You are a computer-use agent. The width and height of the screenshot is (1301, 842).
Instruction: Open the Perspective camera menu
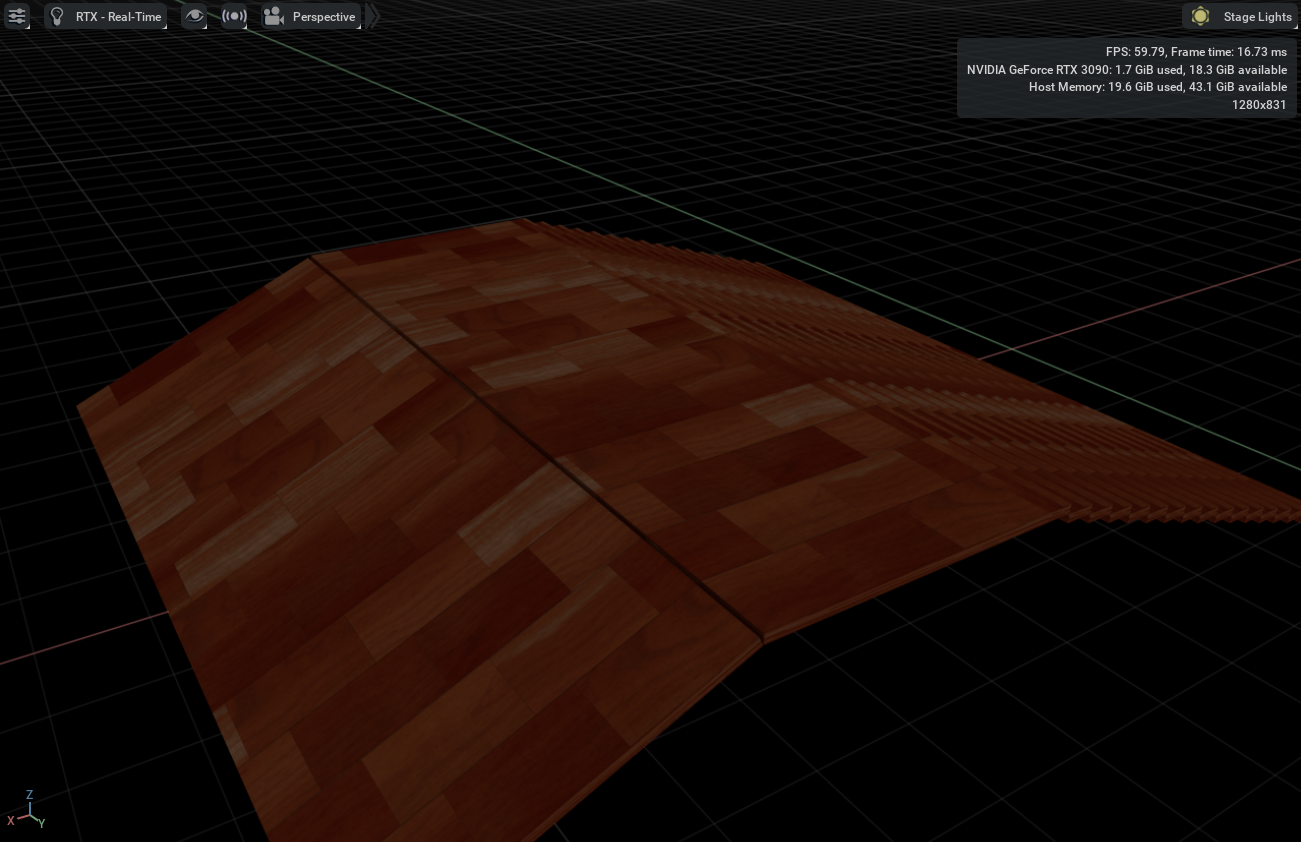(x=310, y=16)
